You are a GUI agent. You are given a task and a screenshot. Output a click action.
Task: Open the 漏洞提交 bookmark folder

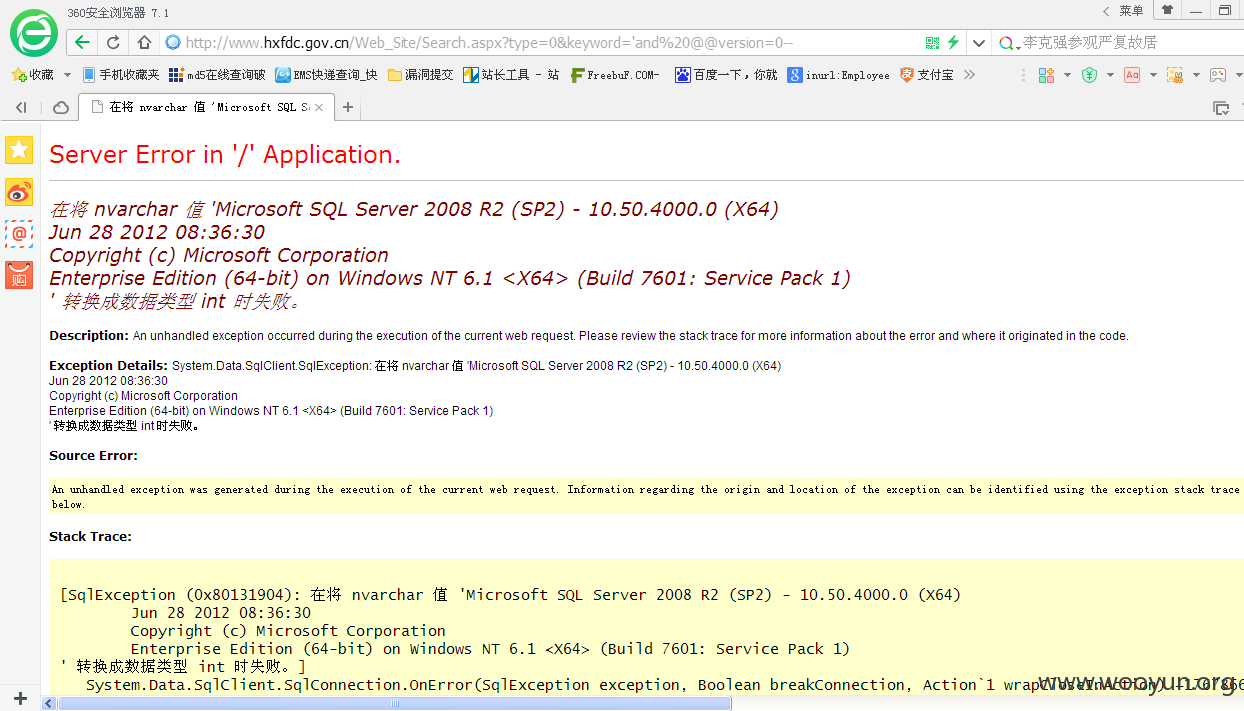point(420,75)
